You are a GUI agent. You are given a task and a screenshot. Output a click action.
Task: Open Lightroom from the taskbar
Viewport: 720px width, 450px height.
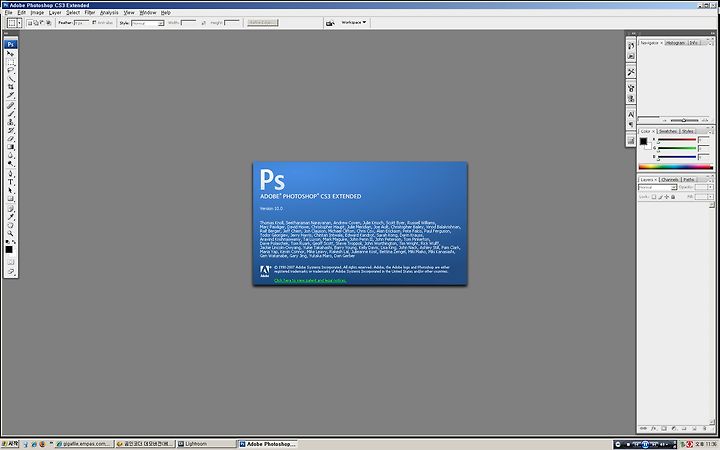tap(206, 444)
